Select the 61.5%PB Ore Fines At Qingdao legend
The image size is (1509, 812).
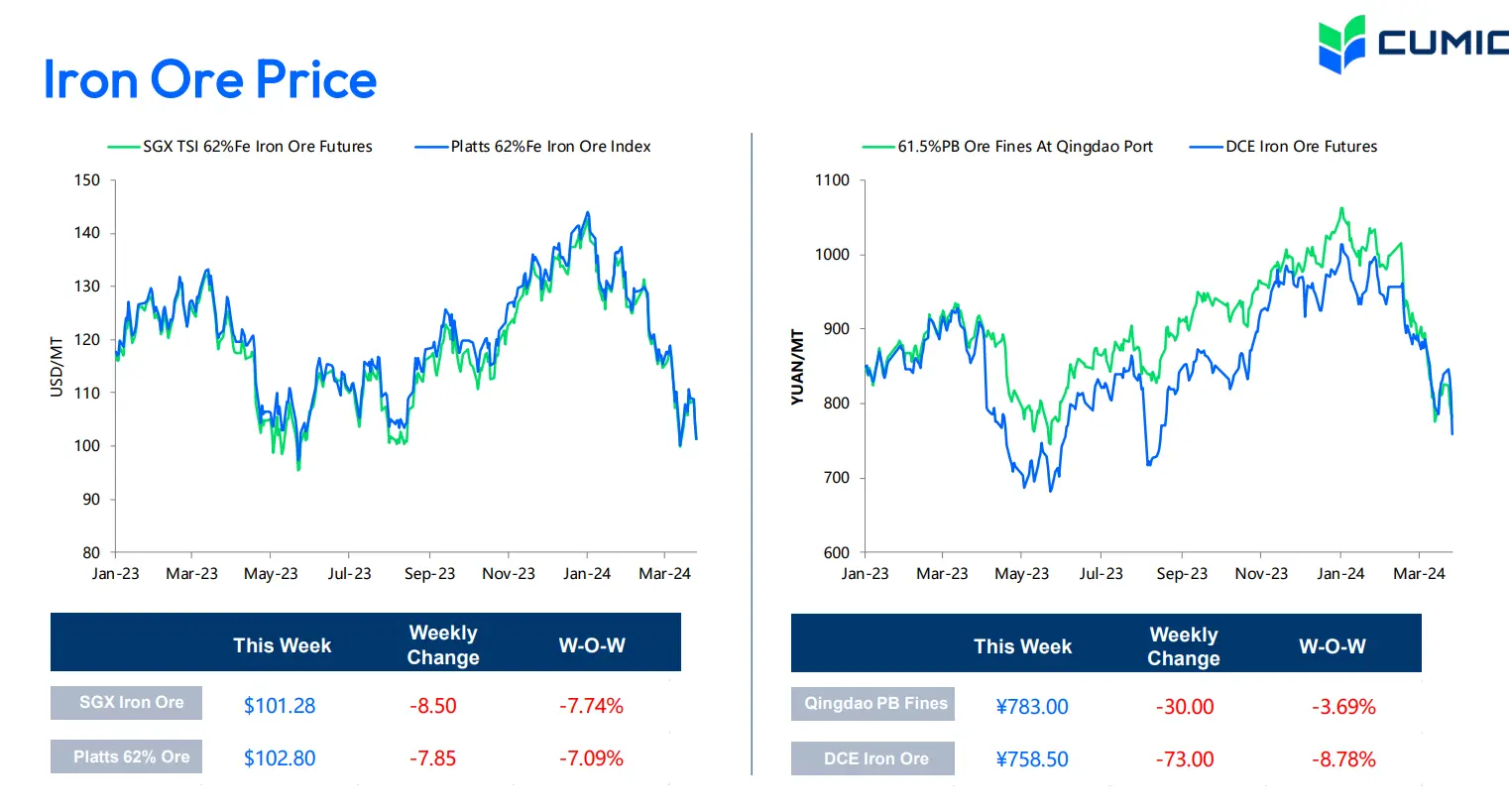[x=1008, y=147]
